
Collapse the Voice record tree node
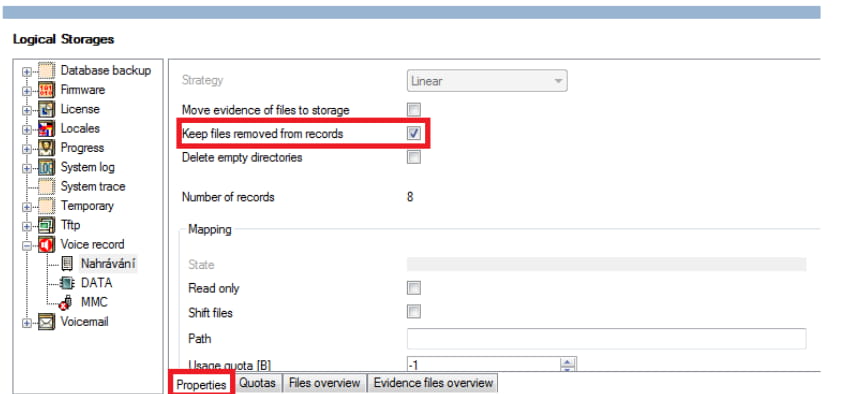pos(27,245)
